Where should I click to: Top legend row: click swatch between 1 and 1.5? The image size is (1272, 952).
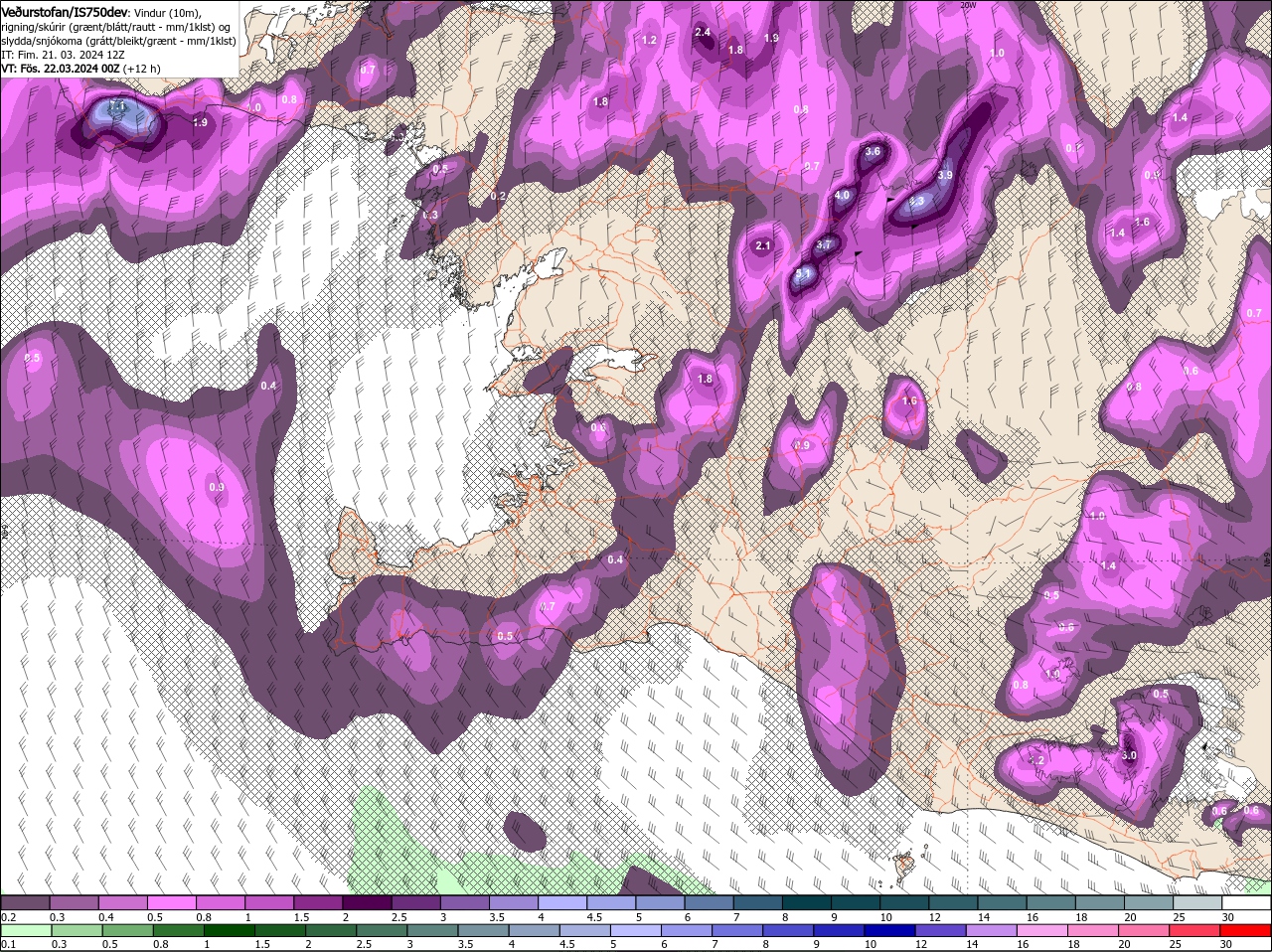[x=270, y=902]
